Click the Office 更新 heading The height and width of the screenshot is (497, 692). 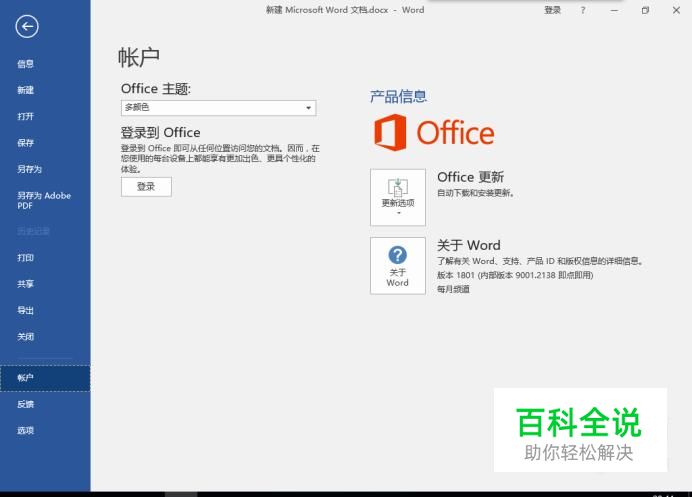pos(470,177)
